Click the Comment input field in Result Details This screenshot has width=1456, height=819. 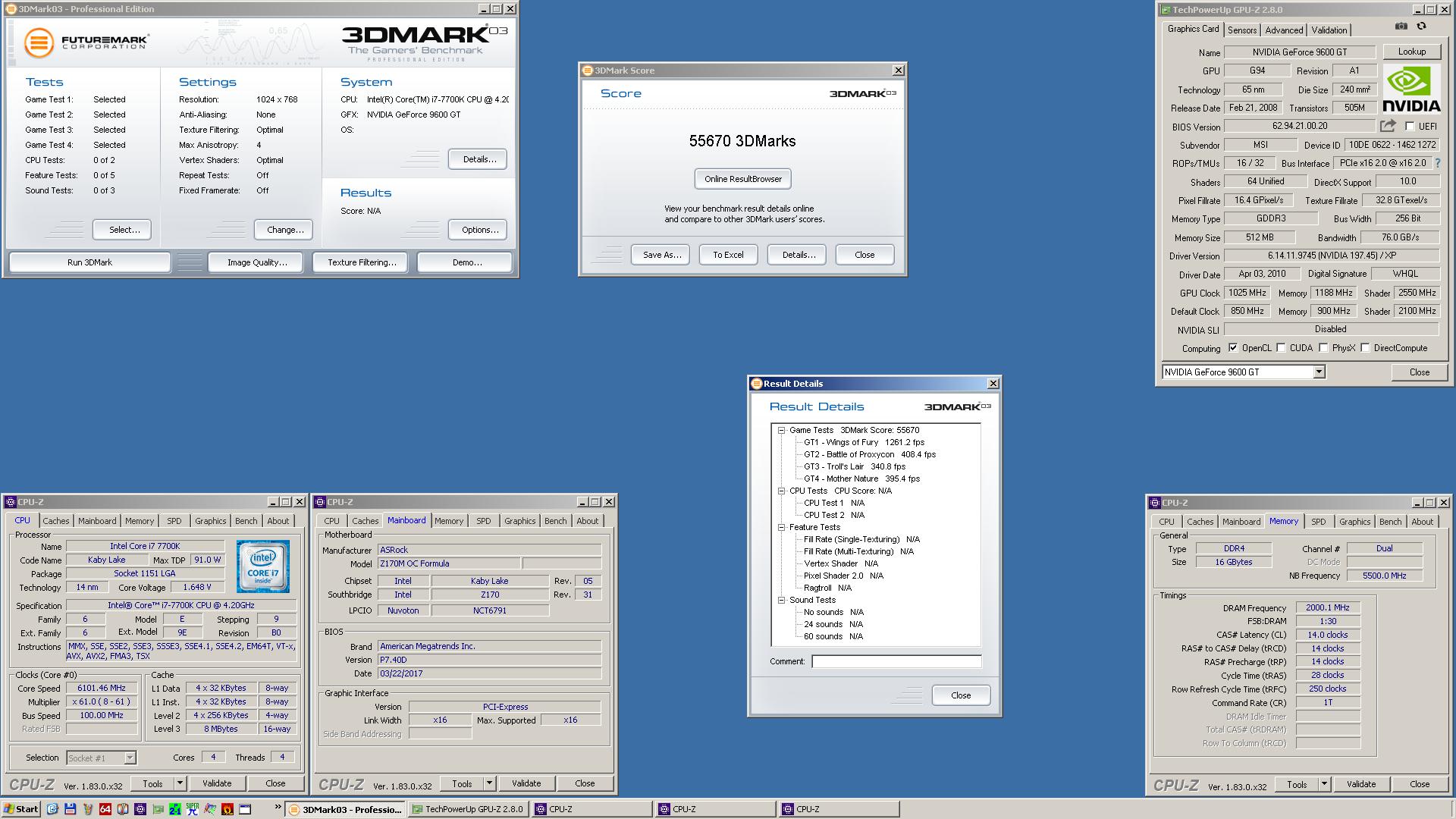(x=896, y=661)
